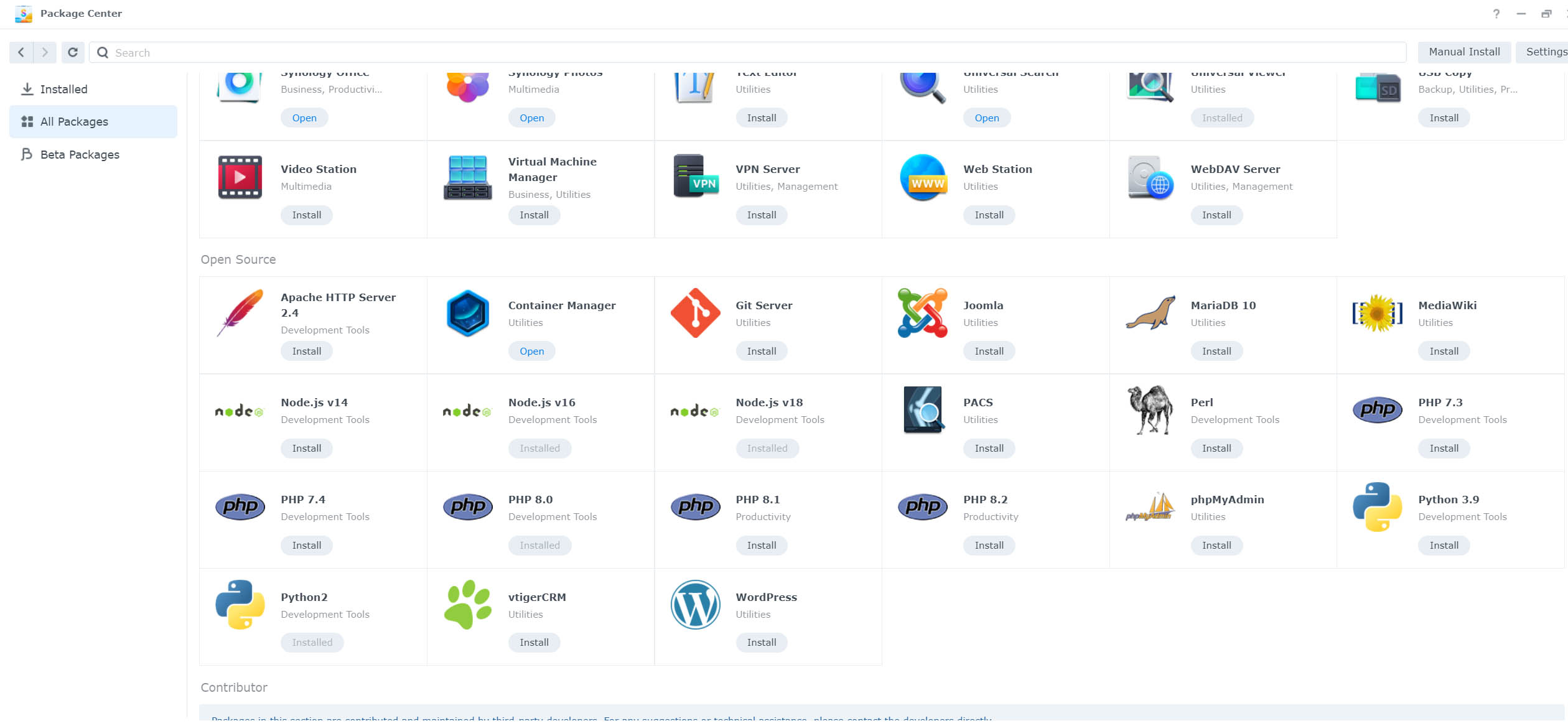Install Git Server

click(x=762, y=351)
